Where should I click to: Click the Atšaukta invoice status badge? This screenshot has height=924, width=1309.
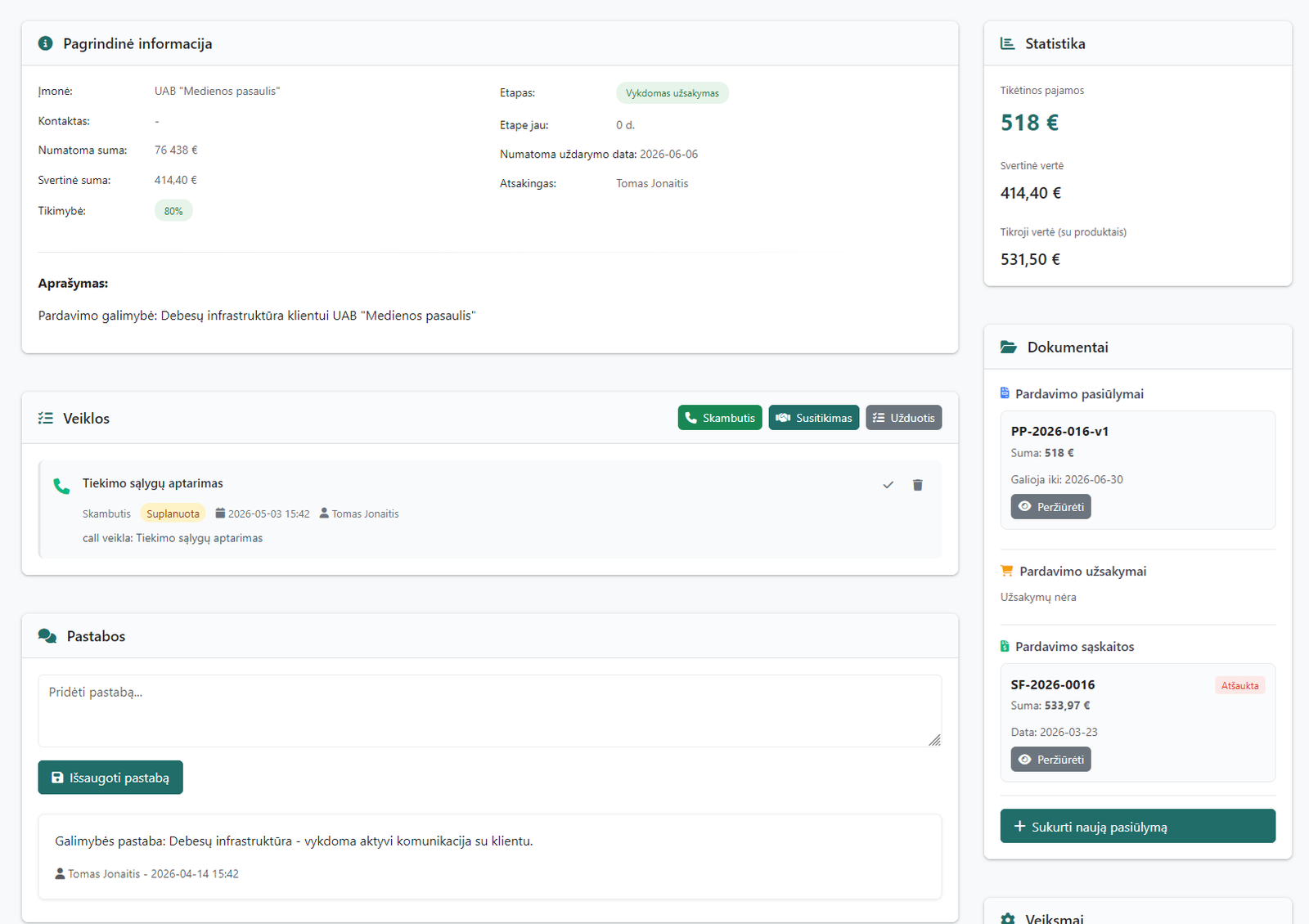[x=1239, y=685]
